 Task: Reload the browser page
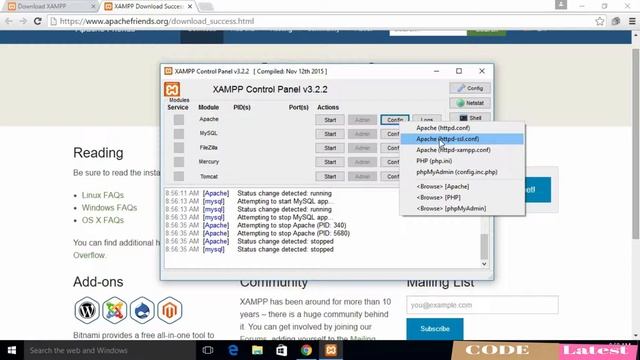click(38, 21)
